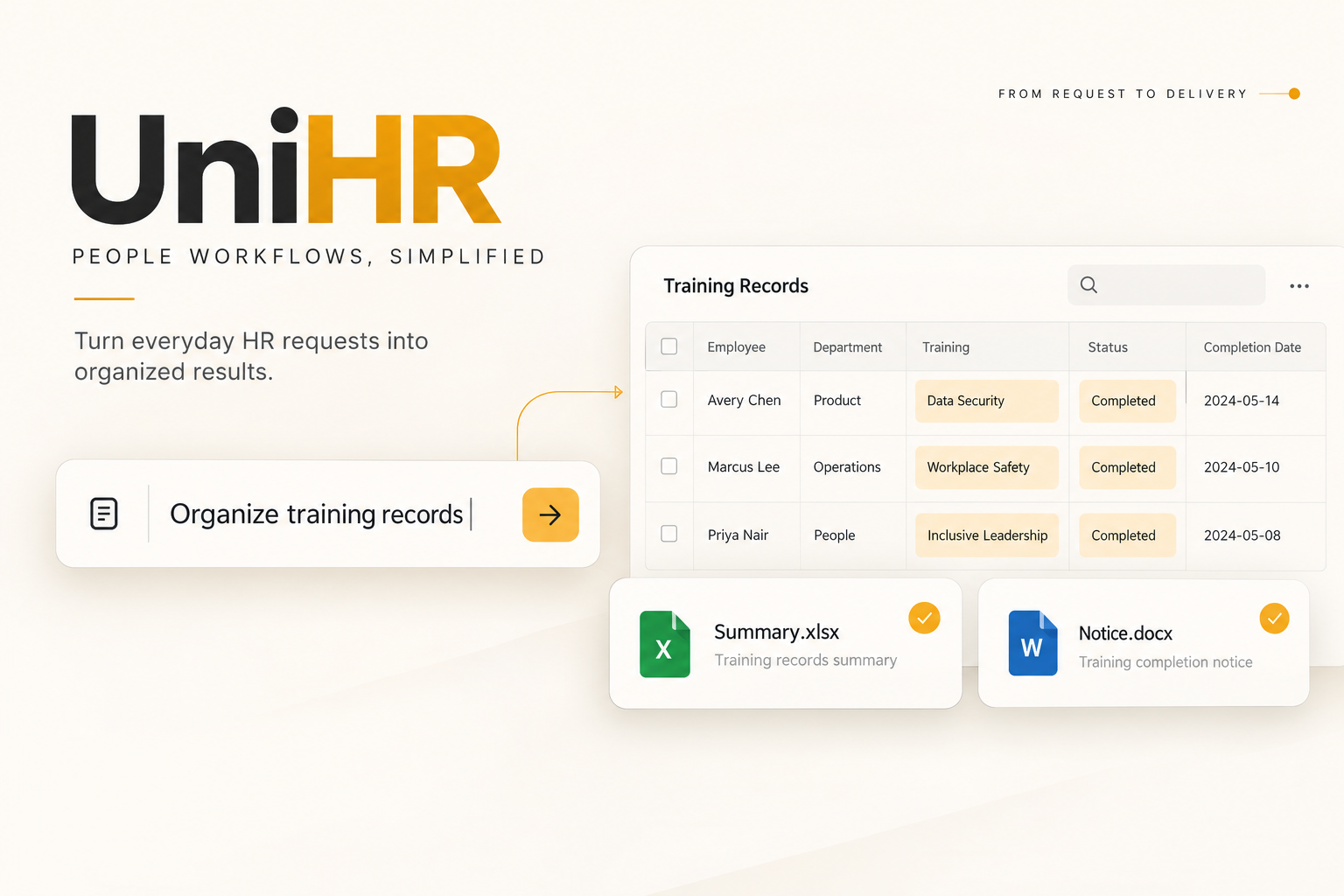Click the name Avery Chen
This screenshot has height=896, width=1344.
pos(745,400)
